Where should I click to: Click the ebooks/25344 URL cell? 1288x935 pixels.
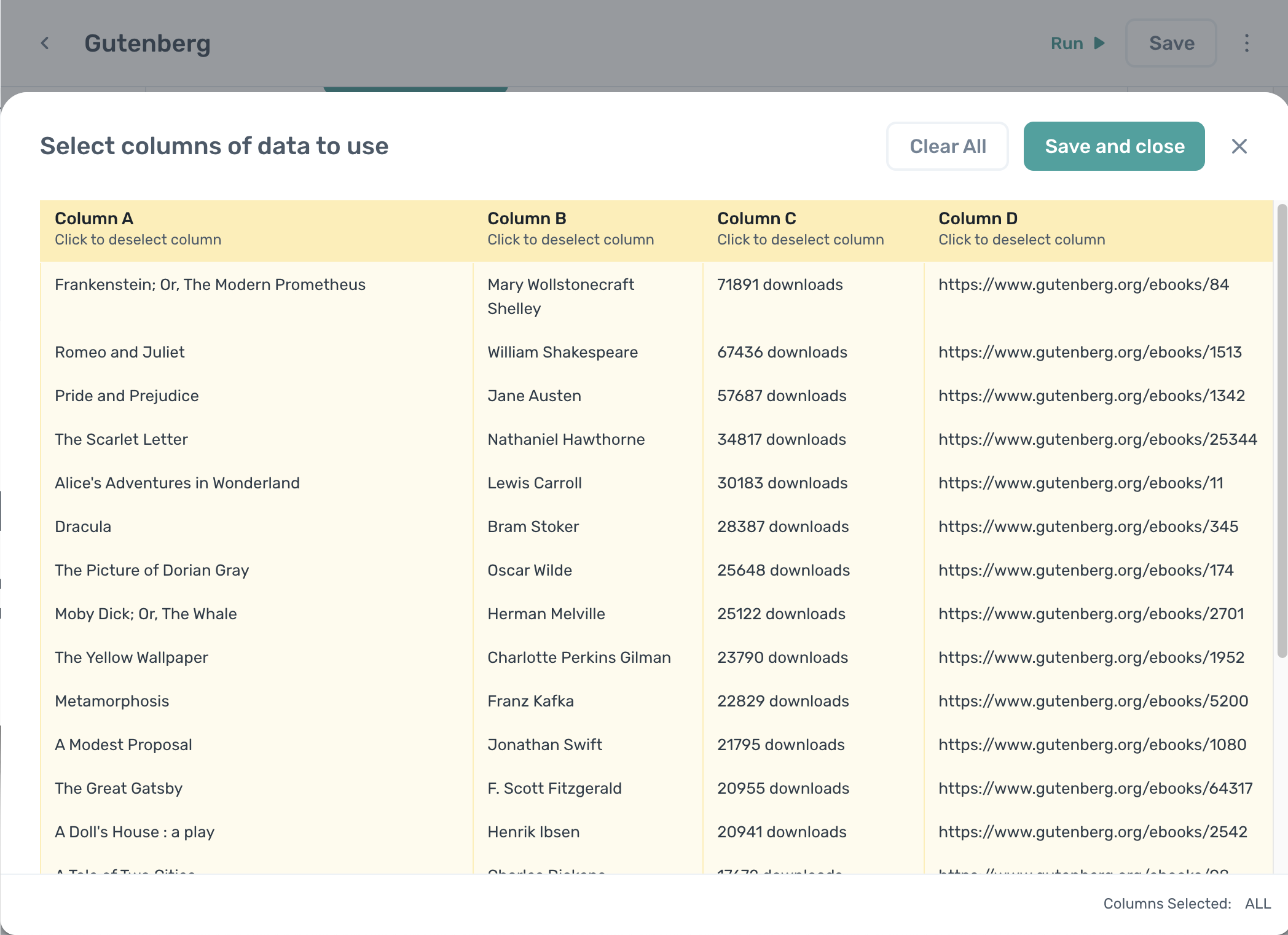[x=1098, y=439]
